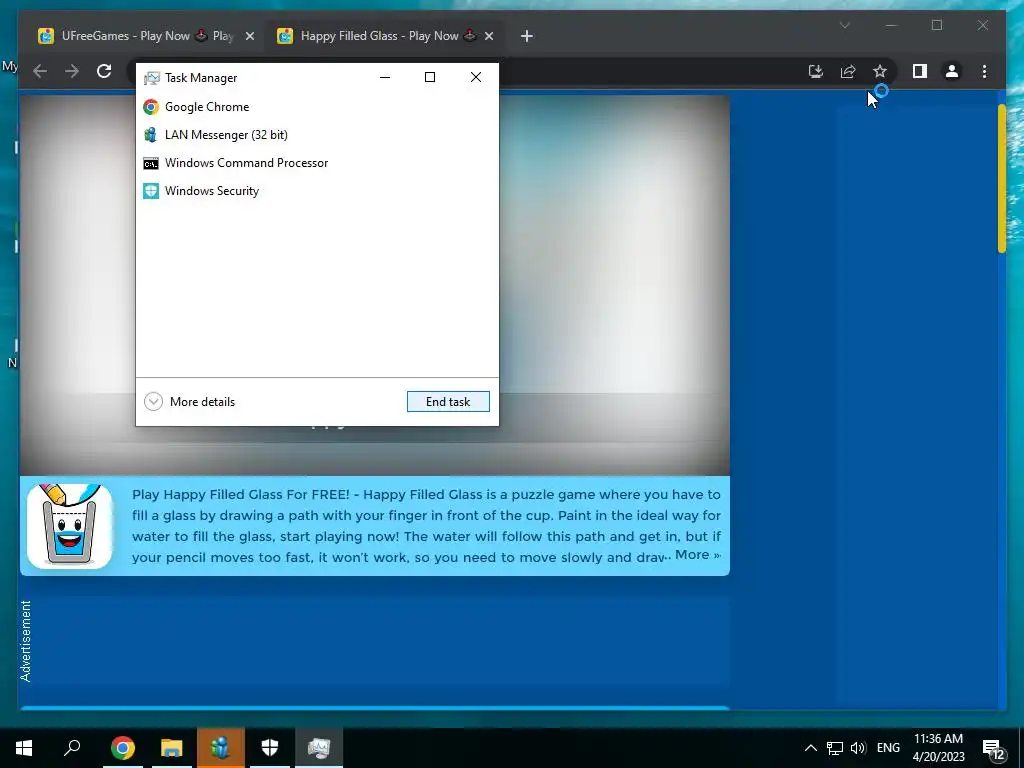Click Task Manager taskbar icon

319,748
